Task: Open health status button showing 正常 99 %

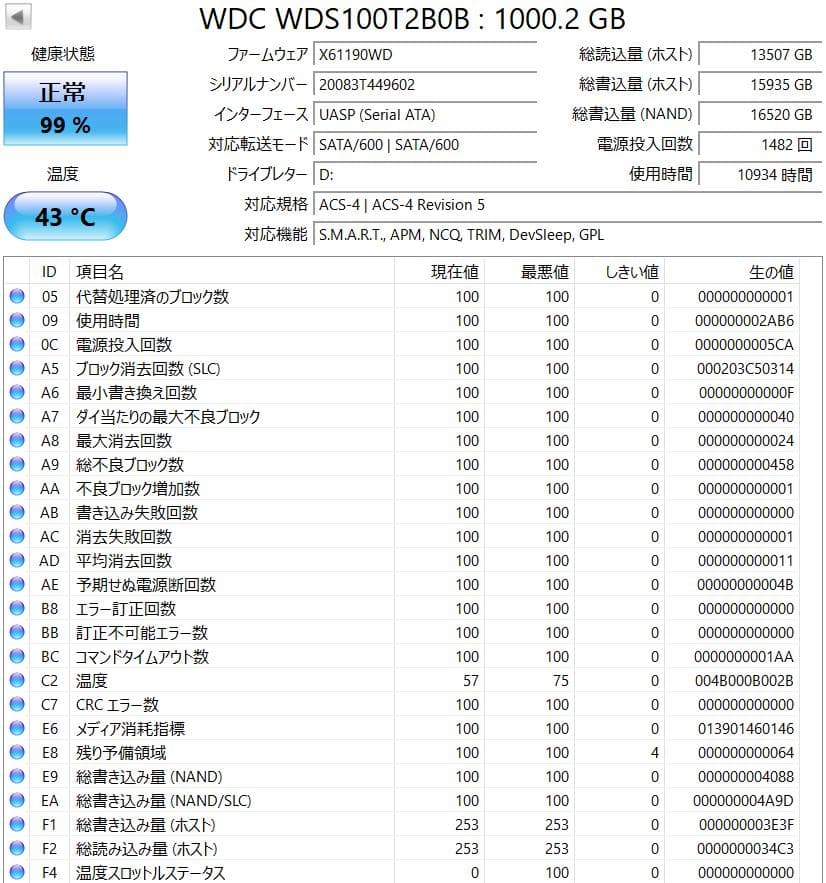Action: pos(65,108)
